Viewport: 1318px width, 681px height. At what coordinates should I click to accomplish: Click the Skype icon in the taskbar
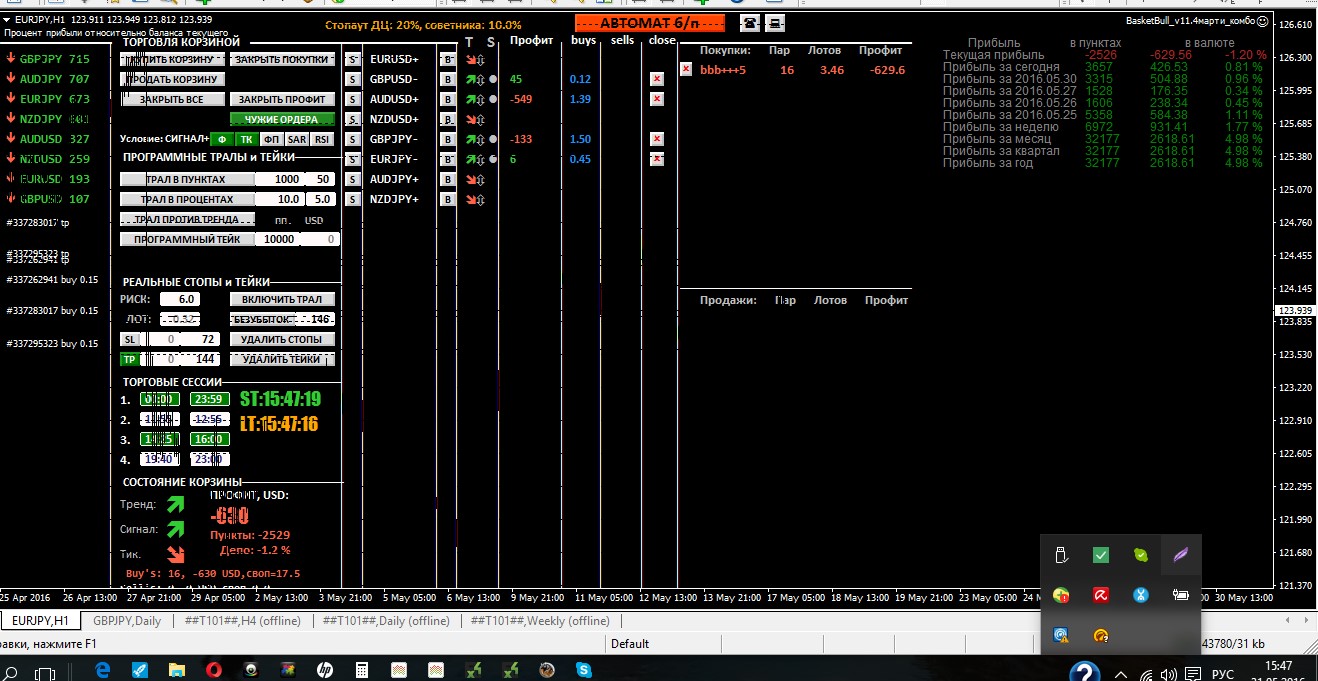point(582,670)
